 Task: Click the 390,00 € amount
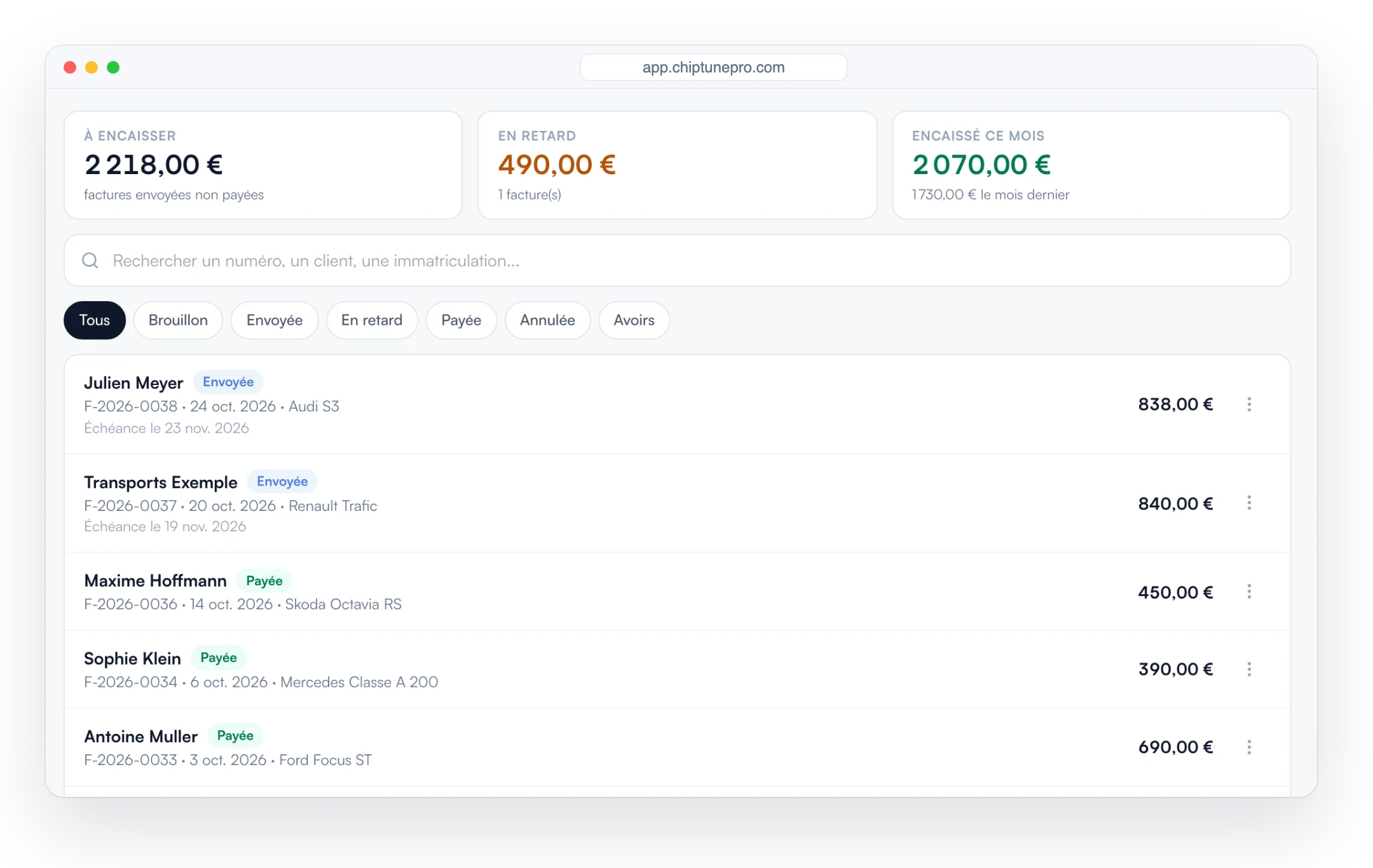(x=1175, y=669)
